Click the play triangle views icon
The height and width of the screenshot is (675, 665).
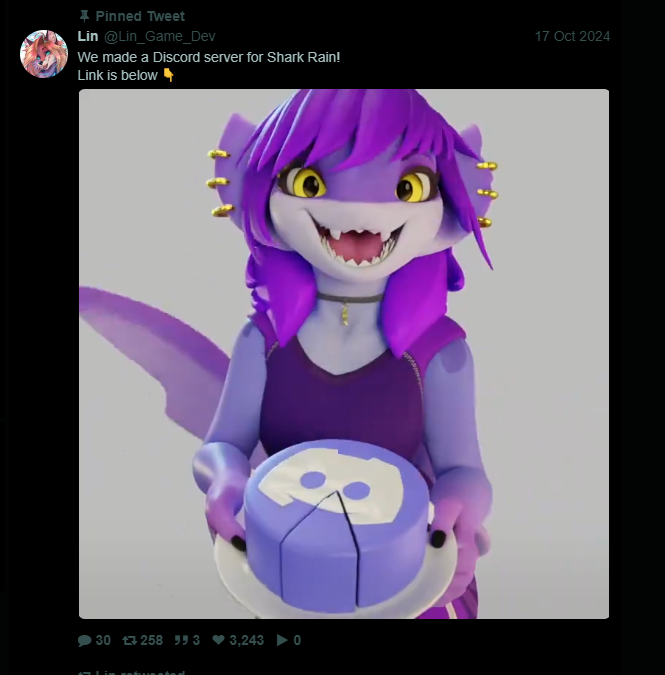click(x=282, y=640)
